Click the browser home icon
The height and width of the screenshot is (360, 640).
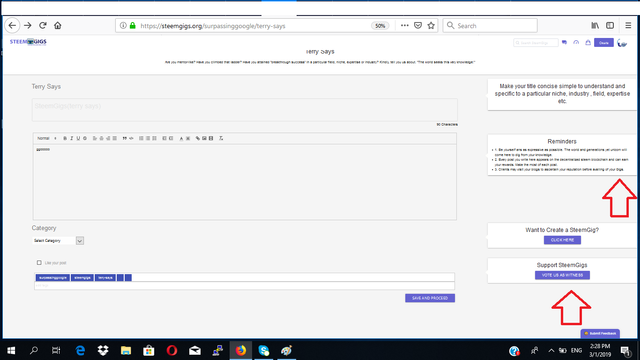point(58,25)
